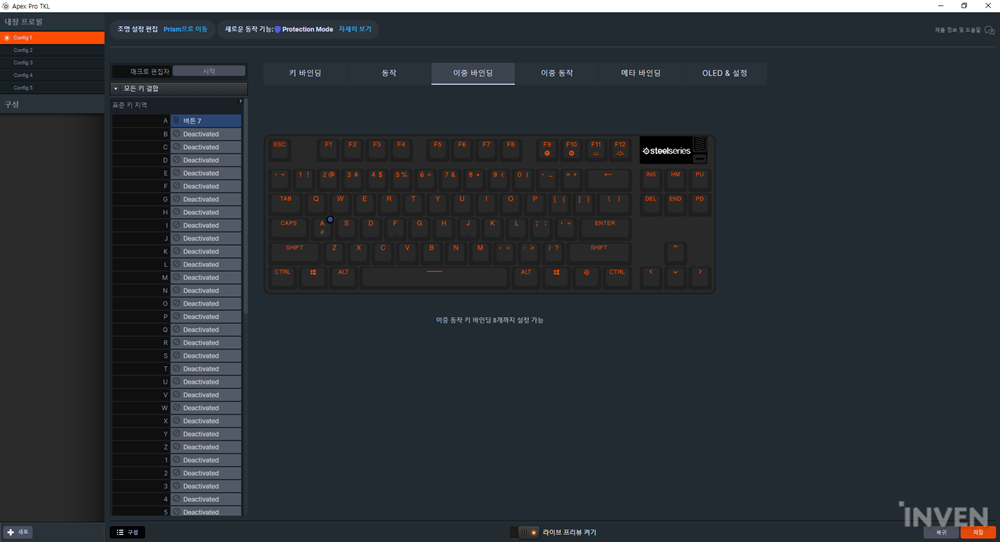Open Deactivated dropdown for key K

(x=206, y=251)
